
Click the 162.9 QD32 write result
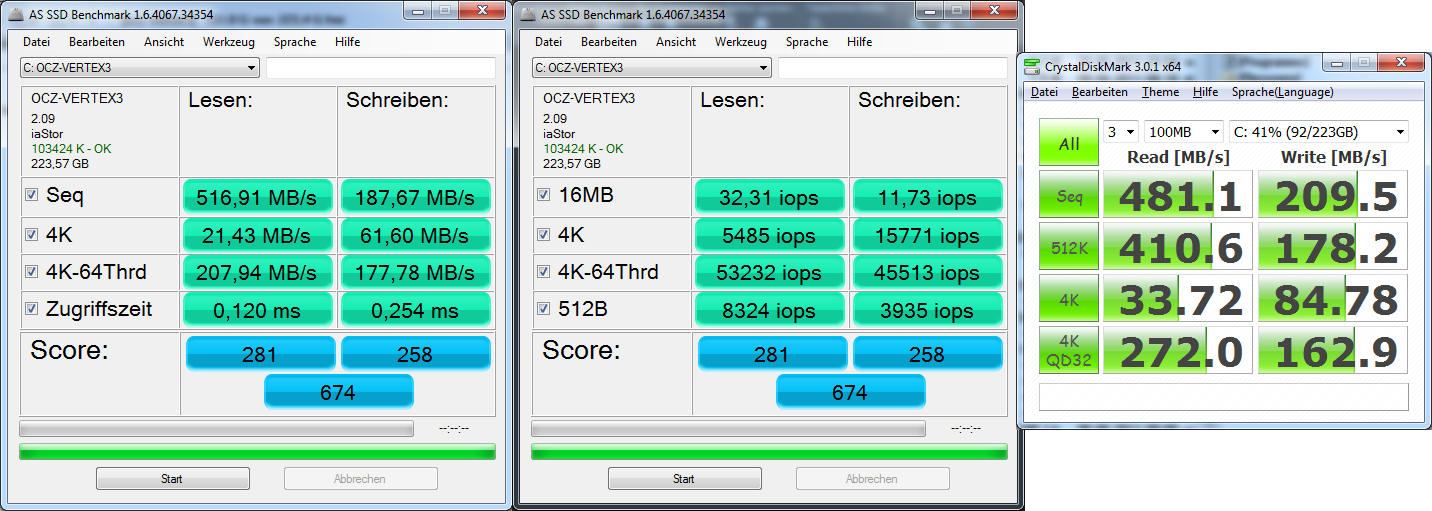(x=1333, y=350)
